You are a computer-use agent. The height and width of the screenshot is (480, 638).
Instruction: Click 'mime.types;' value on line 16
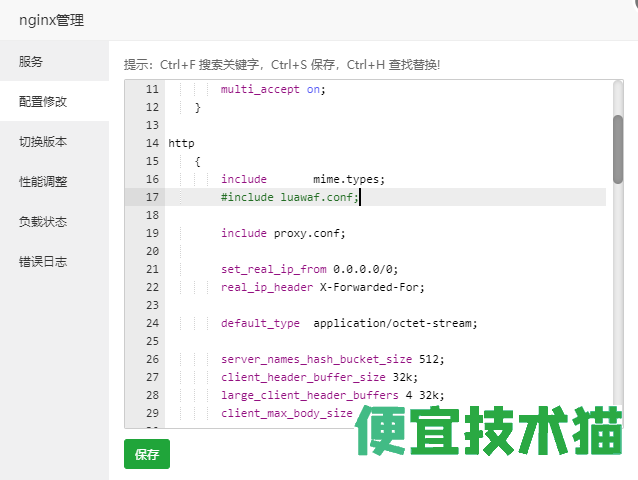pos(349,179)
